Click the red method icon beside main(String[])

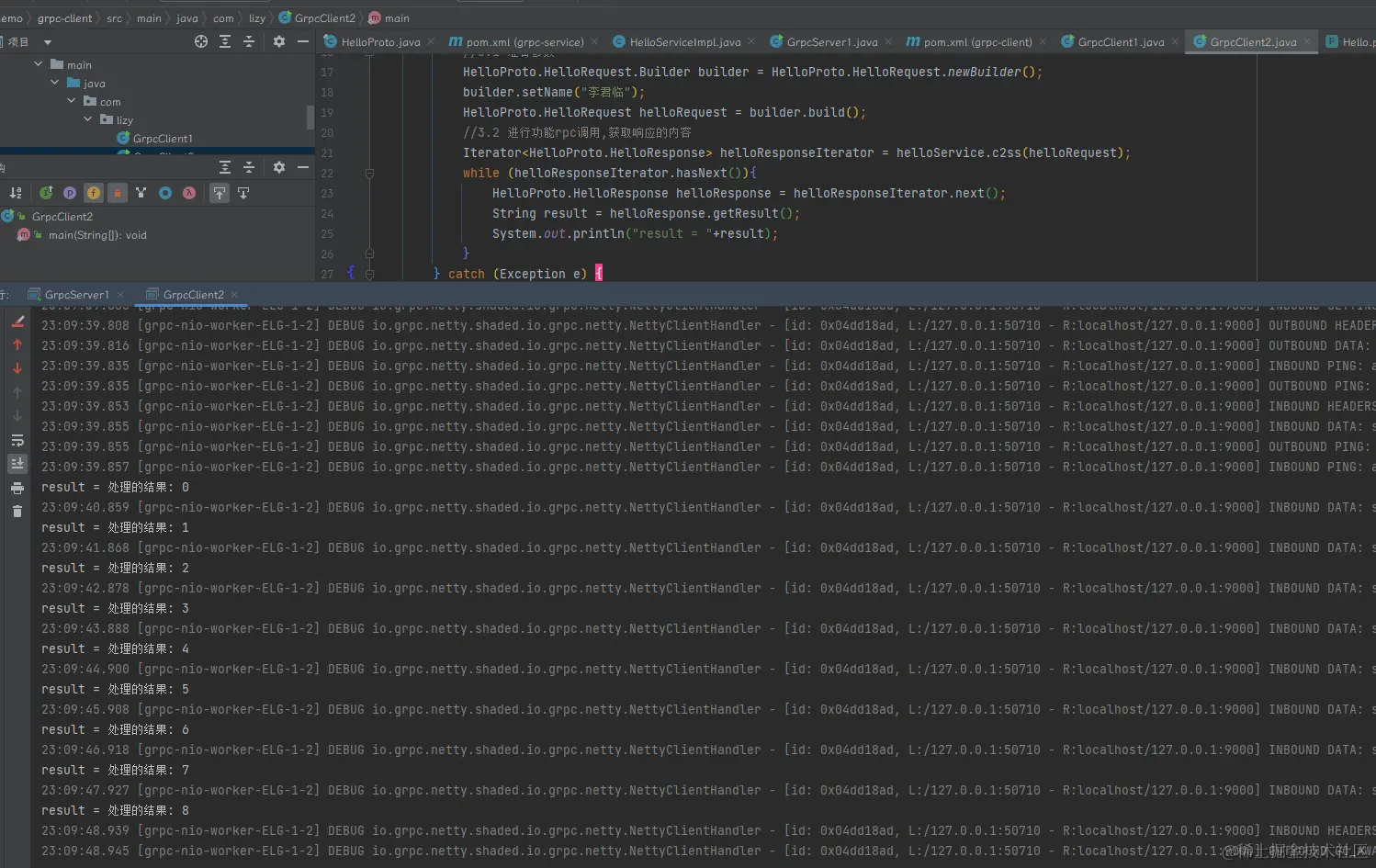(x=24, y=235)
